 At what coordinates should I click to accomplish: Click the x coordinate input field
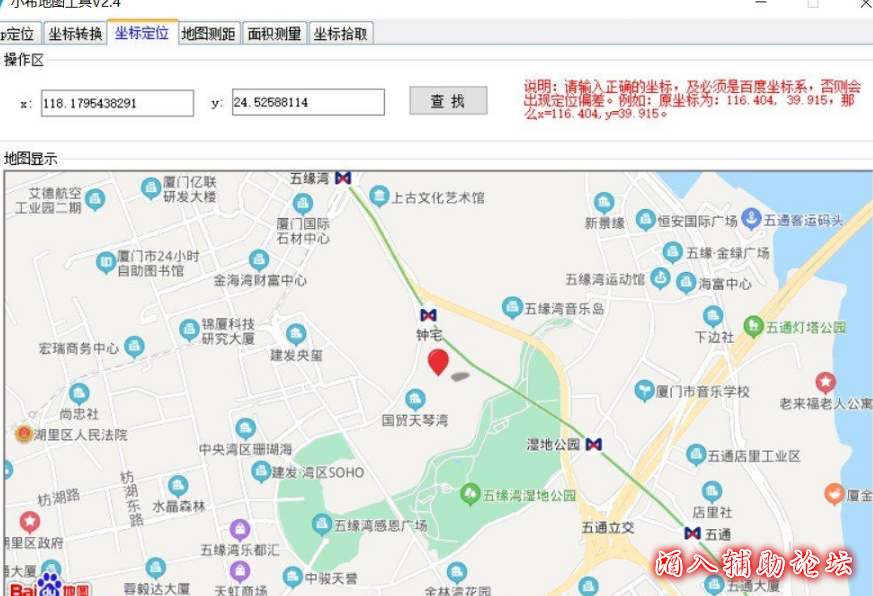click(117, 103)
